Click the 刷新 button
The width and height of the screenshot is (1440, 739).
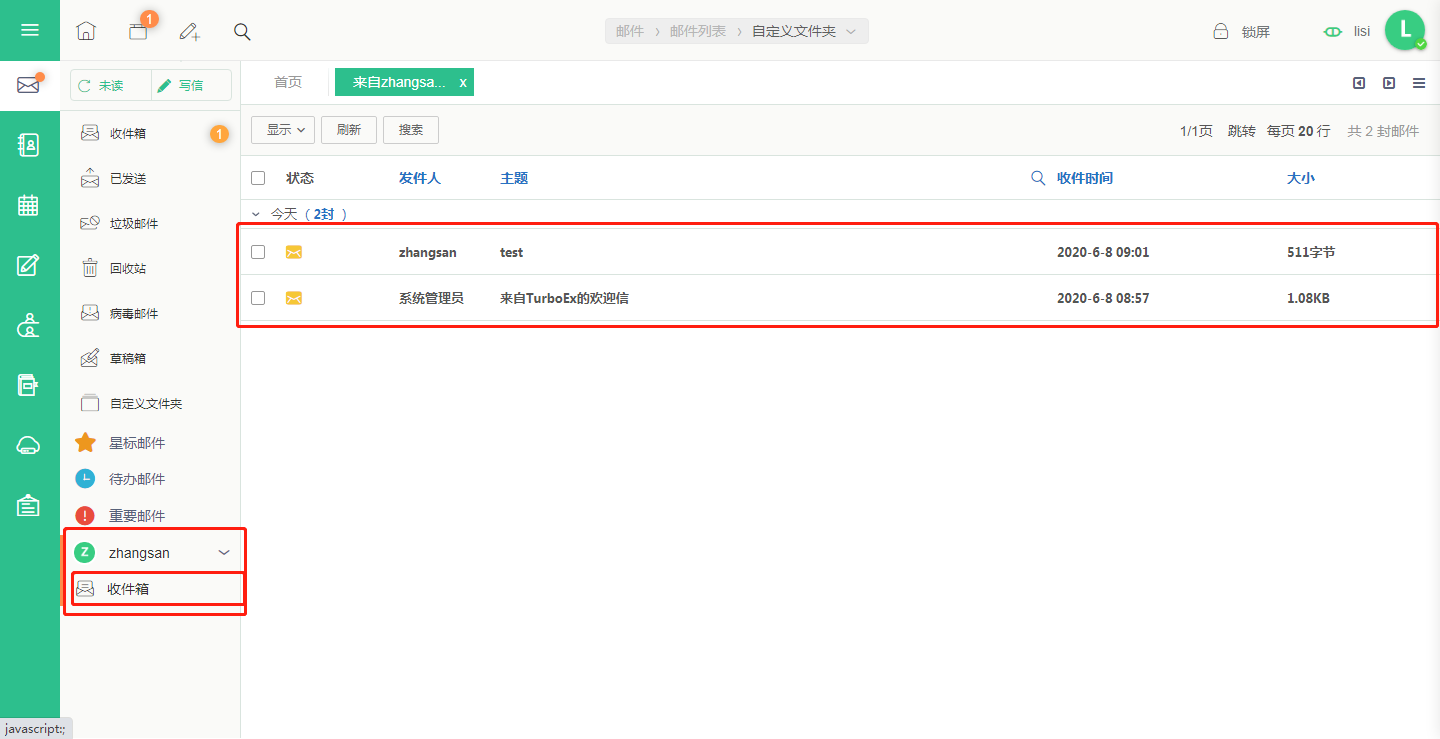point(348,130)
